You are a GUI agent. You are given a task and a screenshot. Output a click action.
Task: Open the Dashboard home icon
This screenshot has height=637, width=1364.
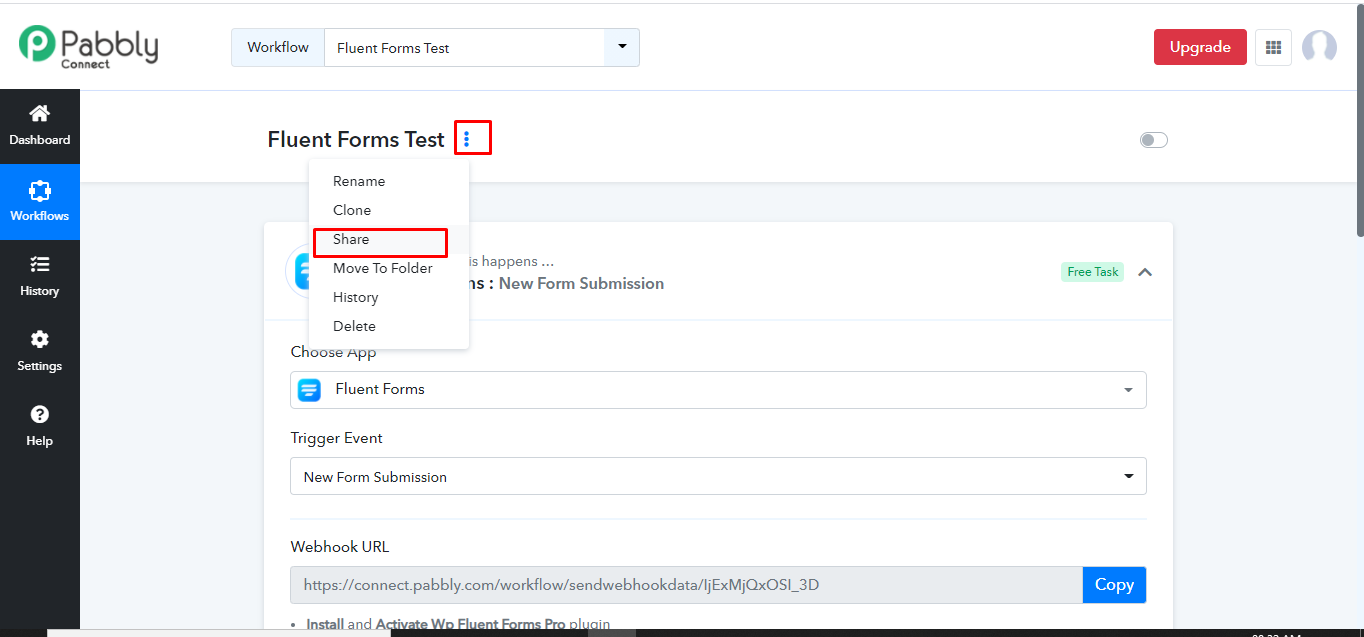[x=39, y=113]
